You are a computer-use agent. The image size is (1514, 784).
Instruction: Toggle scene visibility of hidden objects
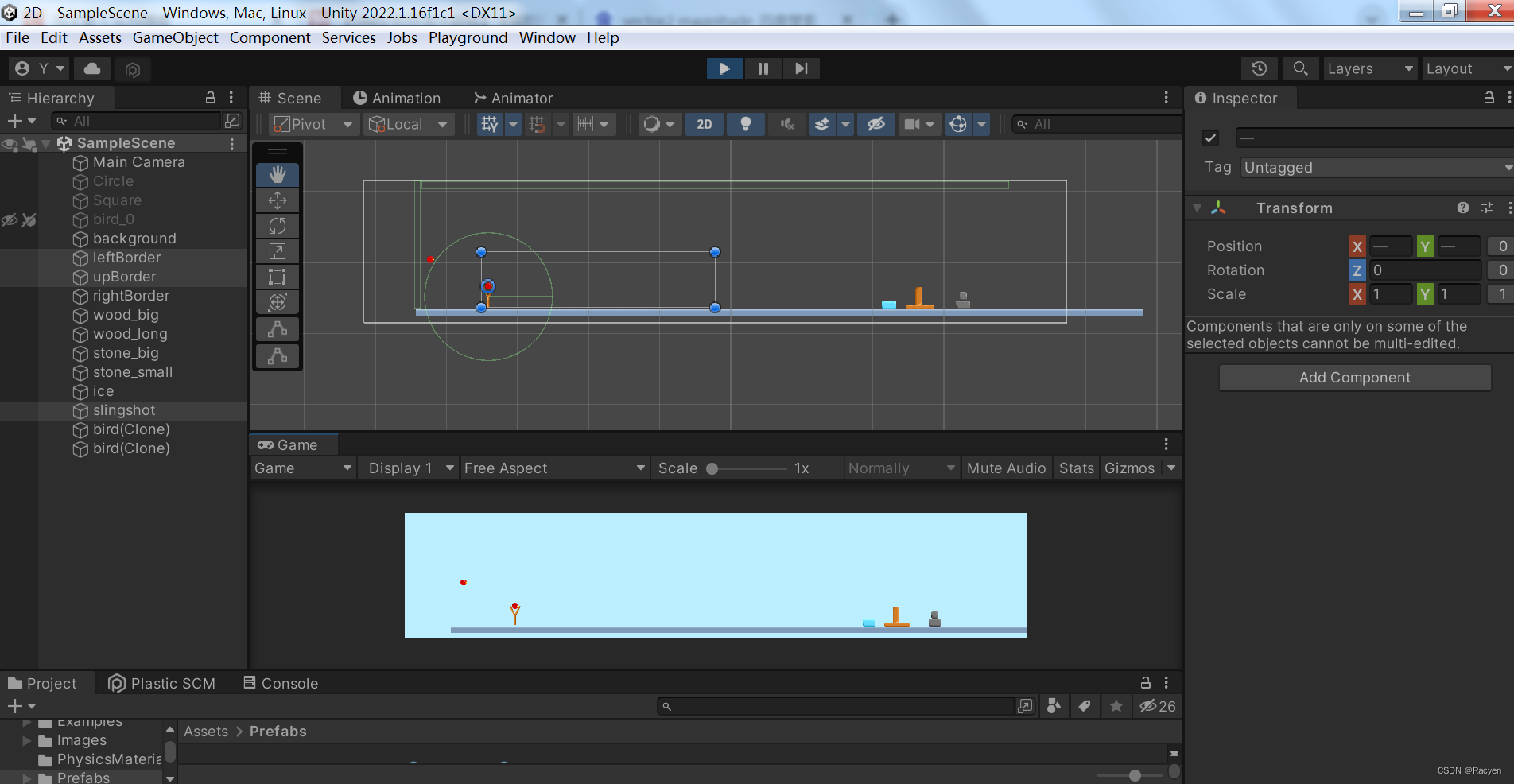876,124
